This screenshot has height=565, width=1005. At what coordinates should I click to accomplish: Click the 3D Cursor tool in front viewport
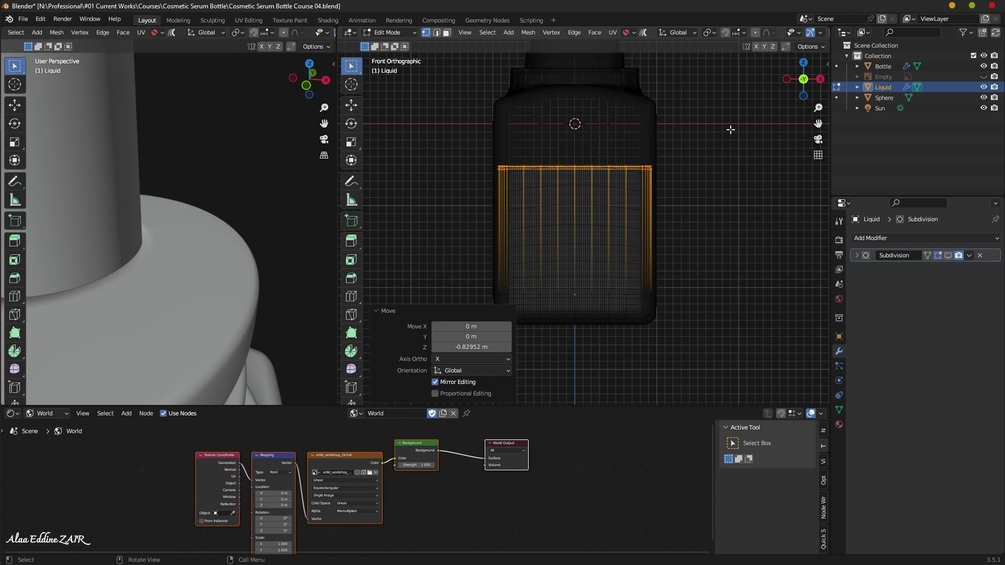[351, 85]
